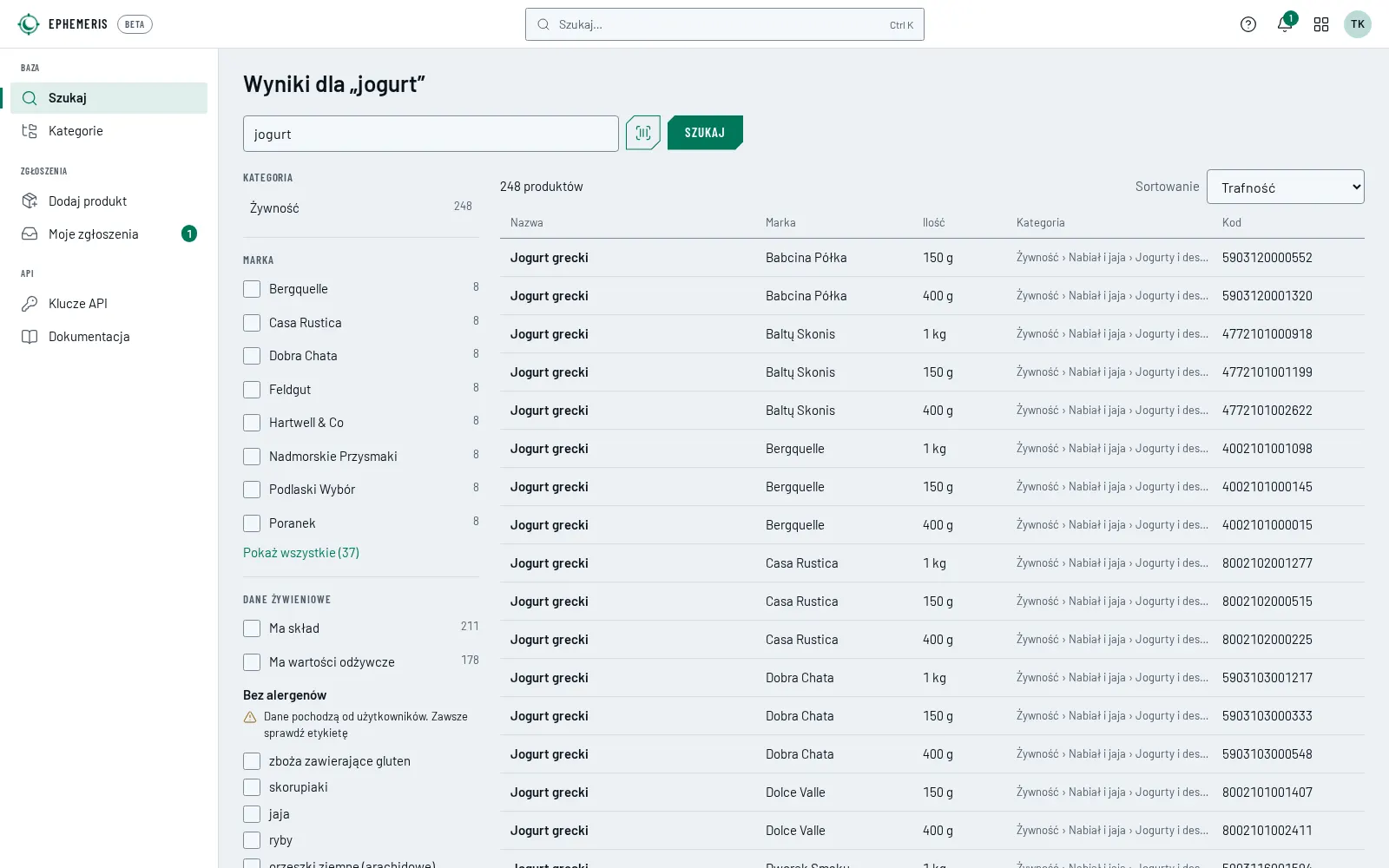
Task: Open notifications bell icon
Action: click(1285, 24)
